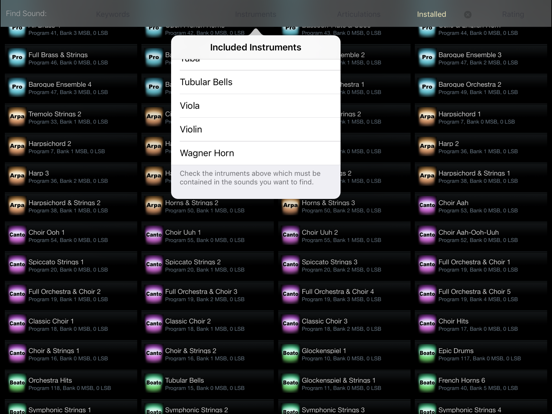Select the Choir & Strings 1 sound
This screenshot has height=414, width=552.
(71, 354)
